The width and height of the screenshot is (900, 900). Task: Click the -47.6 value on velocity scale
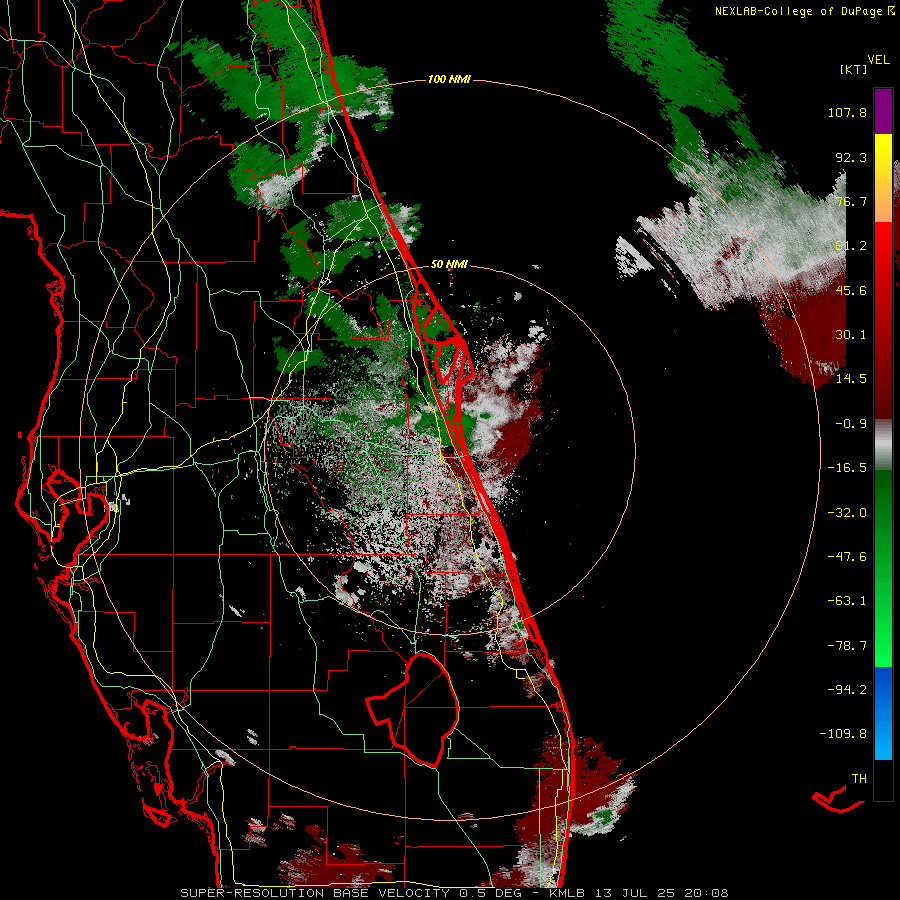coord(847,557)
